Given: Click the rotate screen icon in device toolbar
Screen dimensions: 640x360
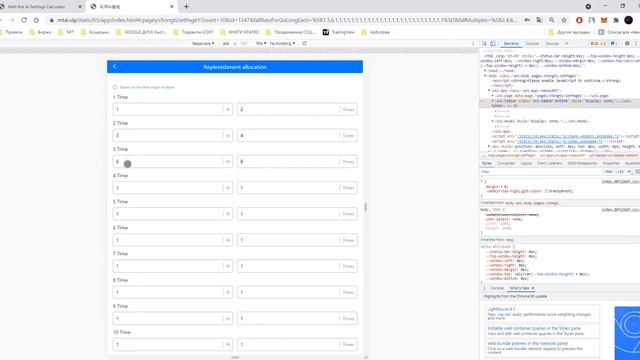Looking at the screenshot, I should click(304, 44).
